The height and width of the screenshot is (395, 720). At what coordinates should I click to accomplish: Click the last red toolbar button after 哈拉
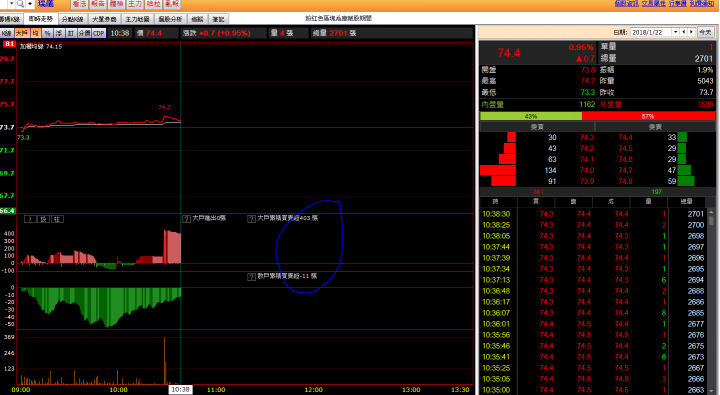pos(172,4)
